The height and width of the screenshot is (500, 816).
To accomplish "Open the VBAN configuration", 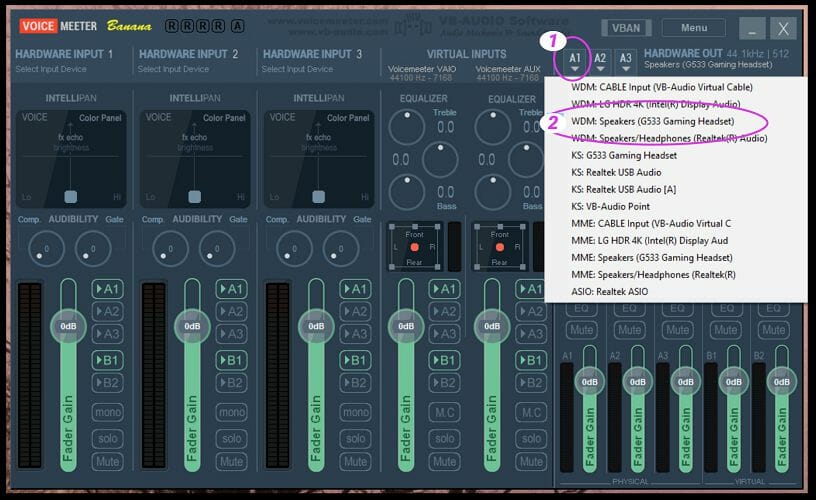I will click(x=626, y=28).
